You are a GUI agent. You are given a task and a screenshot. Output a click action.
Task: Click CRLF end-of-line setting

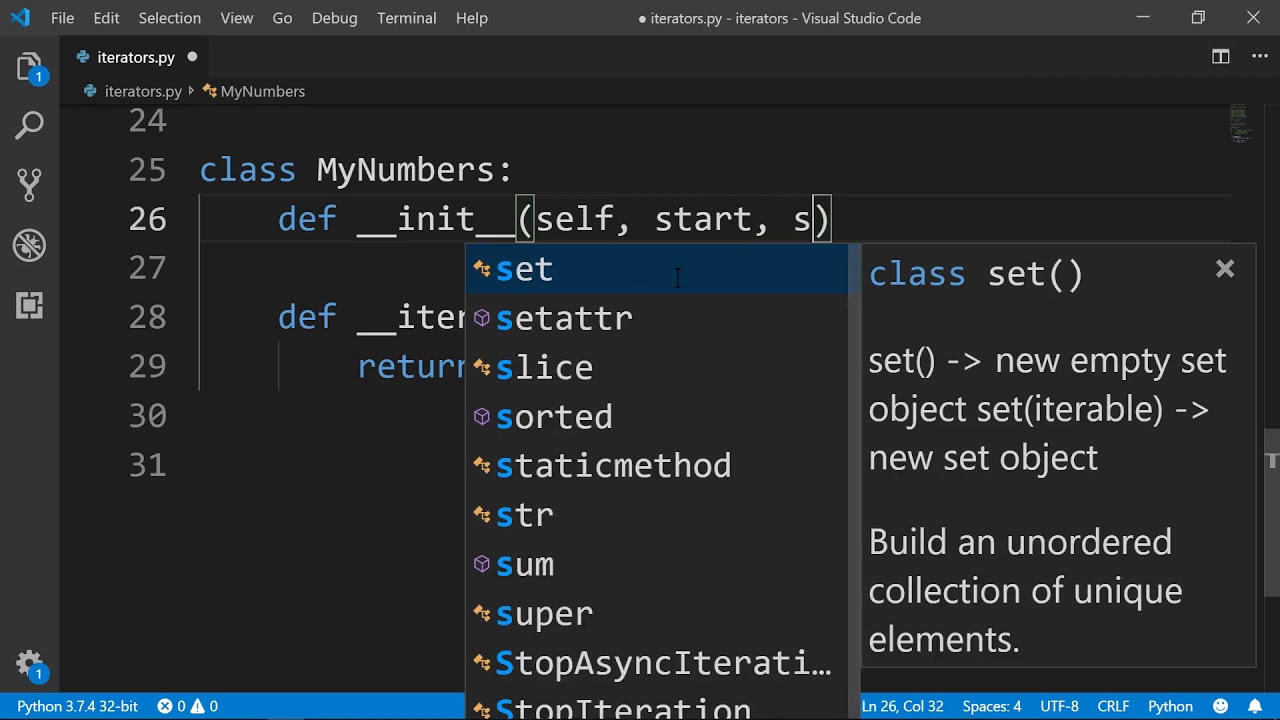pos(1113,706)
